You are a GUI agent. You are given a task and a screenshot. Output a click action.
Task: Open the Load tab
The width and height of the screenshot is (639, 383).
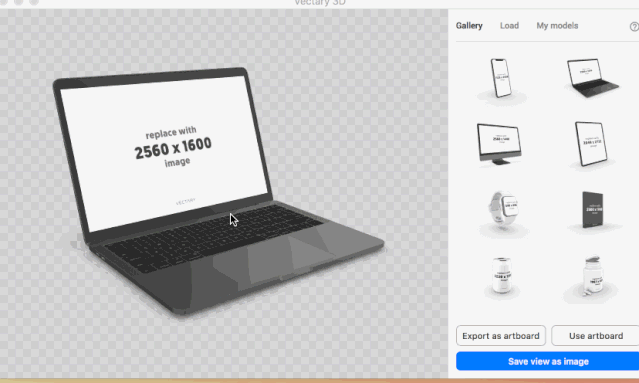point(509,26)
